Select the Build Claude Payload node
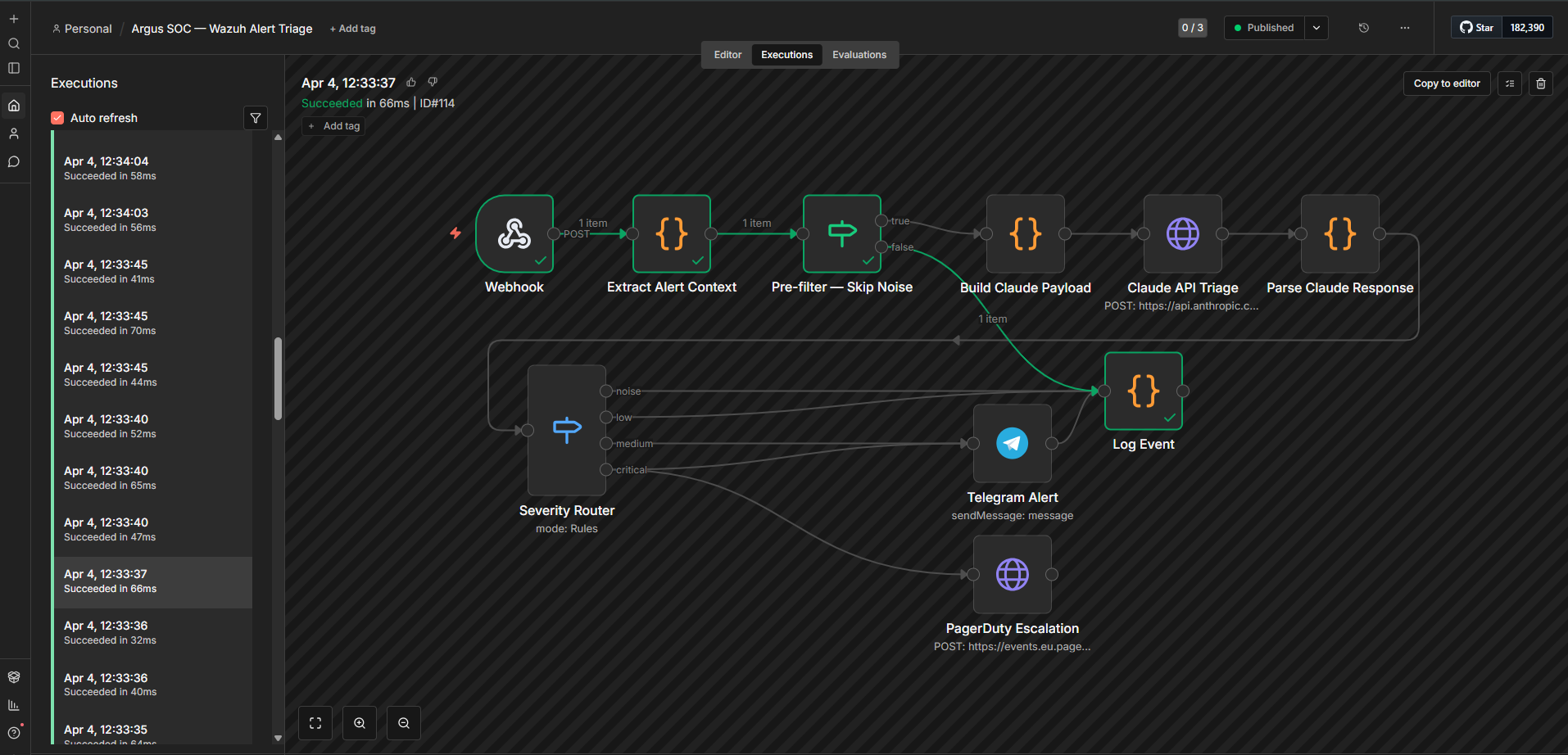 (x=1026, y=233)
